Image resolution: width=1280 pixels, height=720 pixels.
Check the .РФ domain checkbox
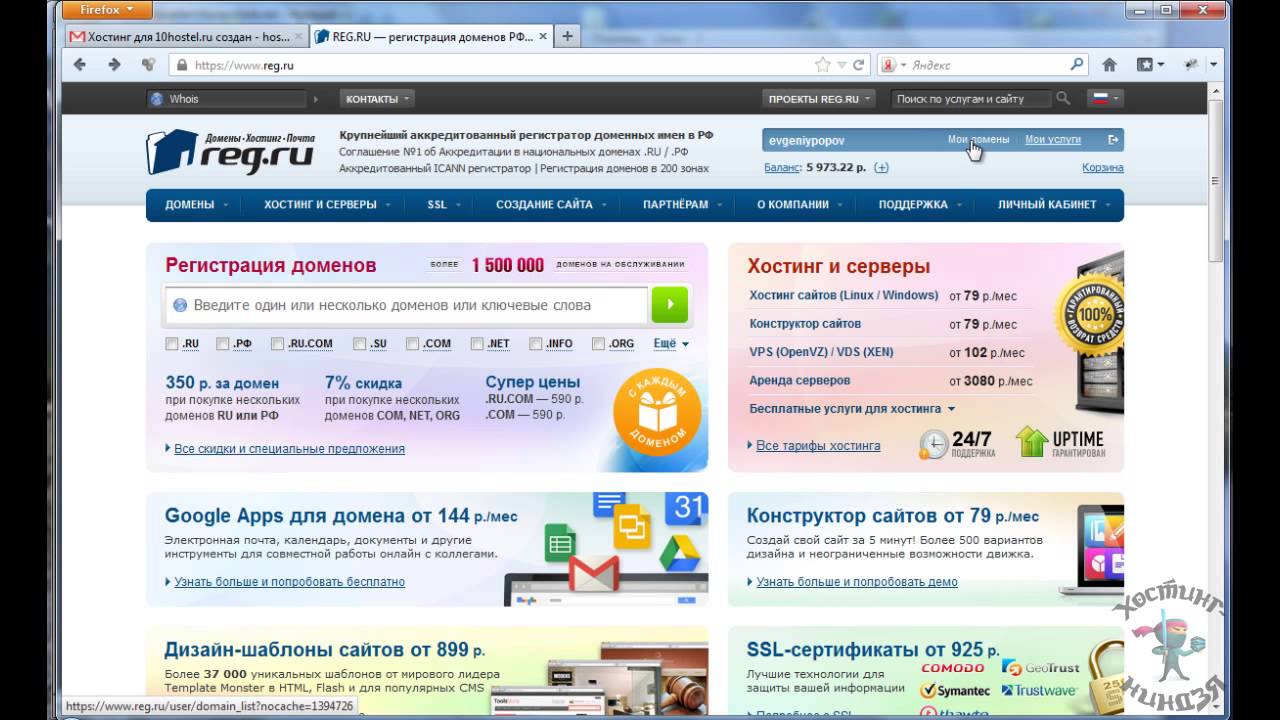[222, 343]
